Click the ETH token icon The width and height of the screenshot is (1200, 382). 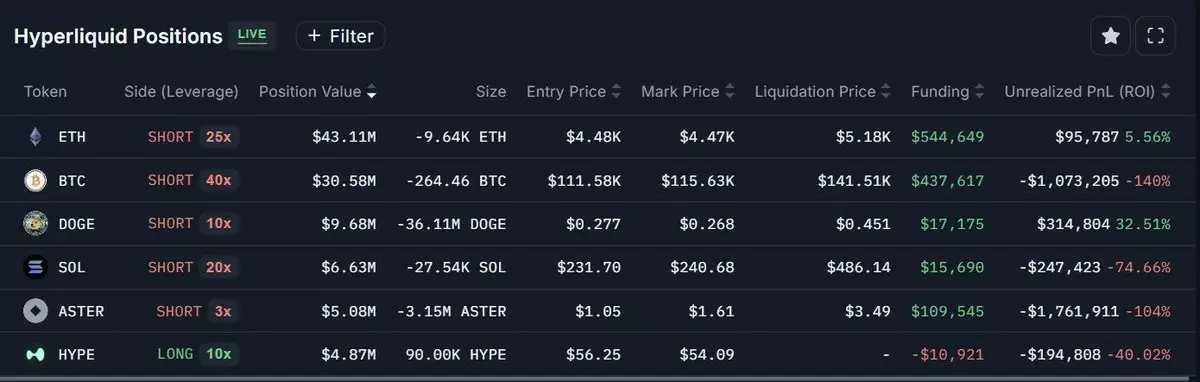36,137
